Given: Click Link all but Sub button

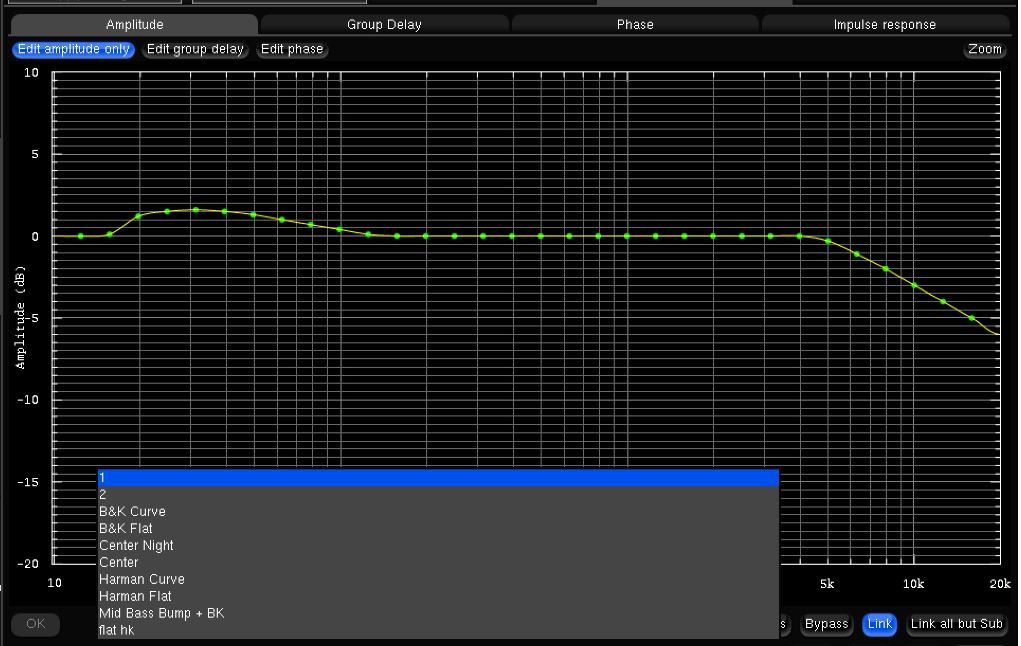Looking at the screenshot, I should [x=956, y=624].
